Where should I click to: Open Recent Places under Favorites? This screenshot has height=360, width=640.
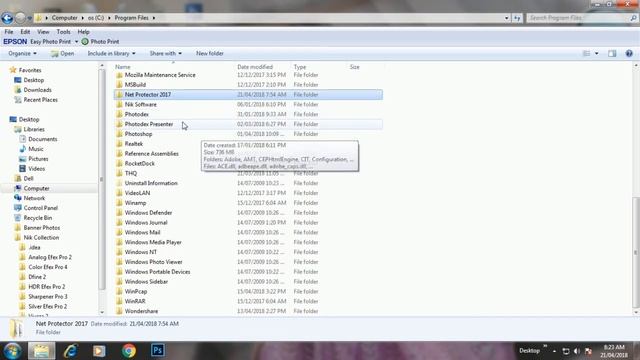click(x=40, y=100)
